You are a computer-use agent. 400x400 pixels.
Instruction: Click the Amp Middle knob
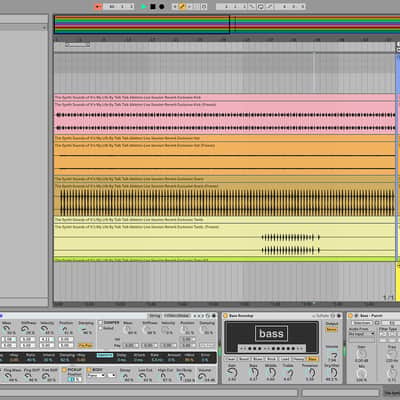(272, 373)
